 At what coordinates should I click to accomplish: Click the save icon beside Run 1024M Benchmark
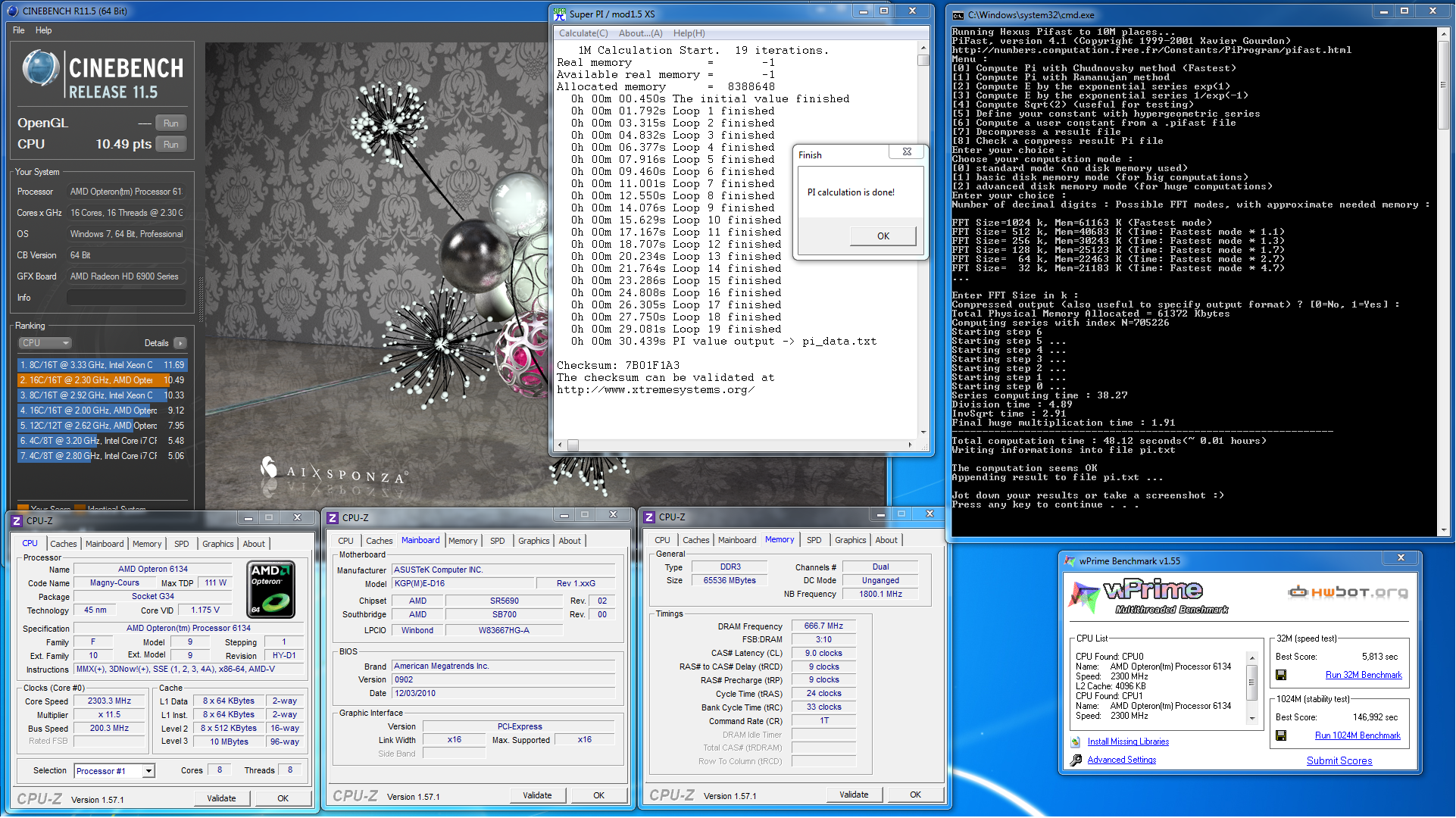[1281, 735]
